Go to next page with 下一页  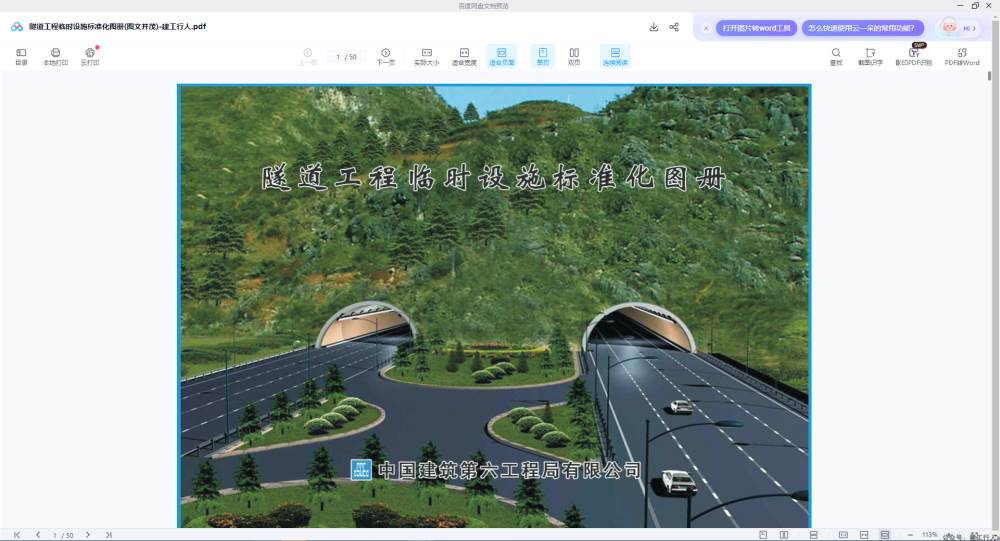pyautogui.click(x=385, y=57)
